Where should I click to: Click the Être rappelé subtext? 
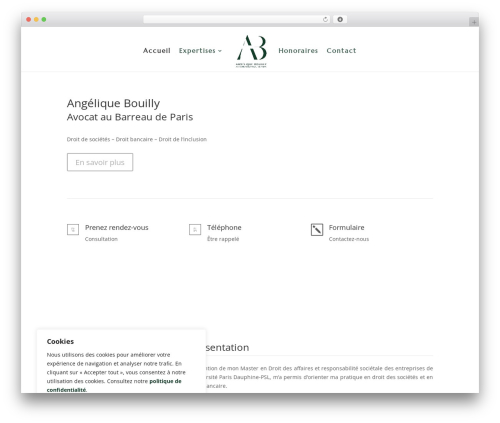pos(223,239)
